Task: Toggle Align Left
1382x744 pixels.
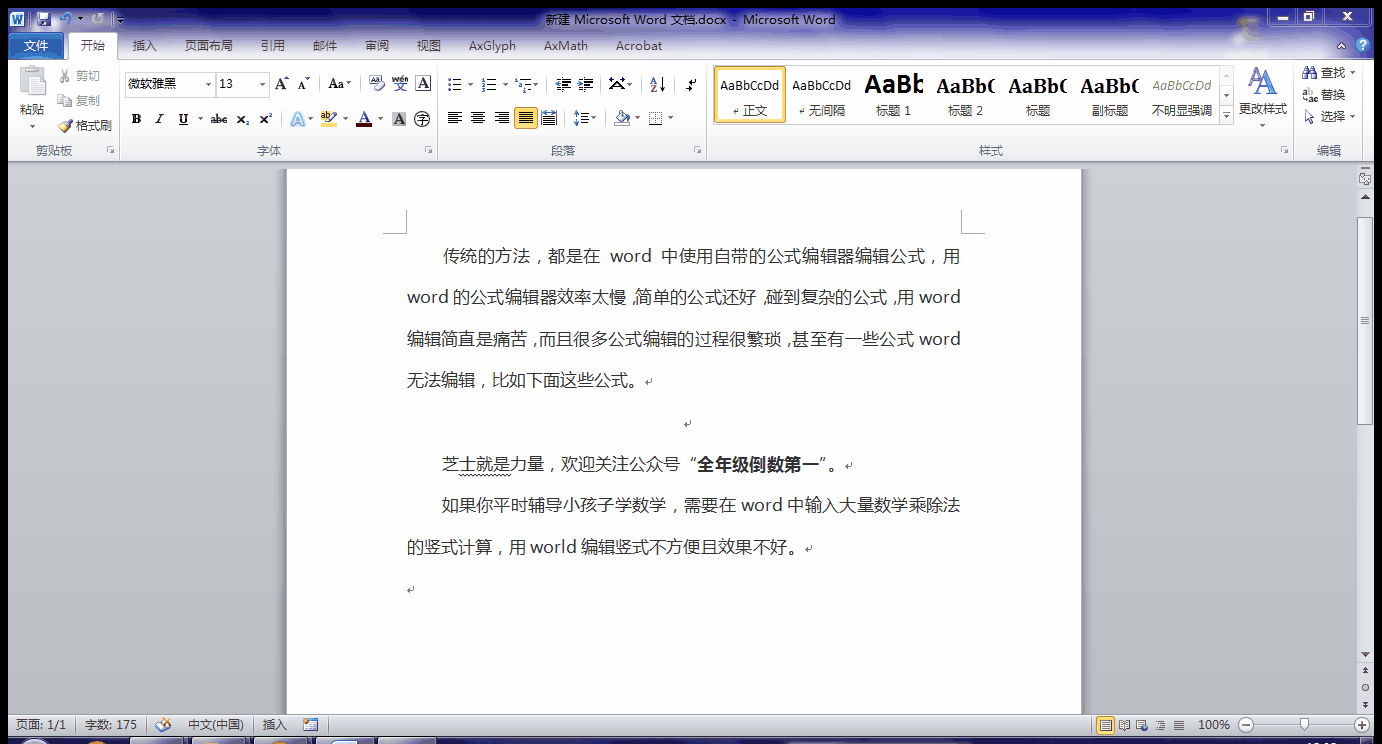Action: click(455, 118)
